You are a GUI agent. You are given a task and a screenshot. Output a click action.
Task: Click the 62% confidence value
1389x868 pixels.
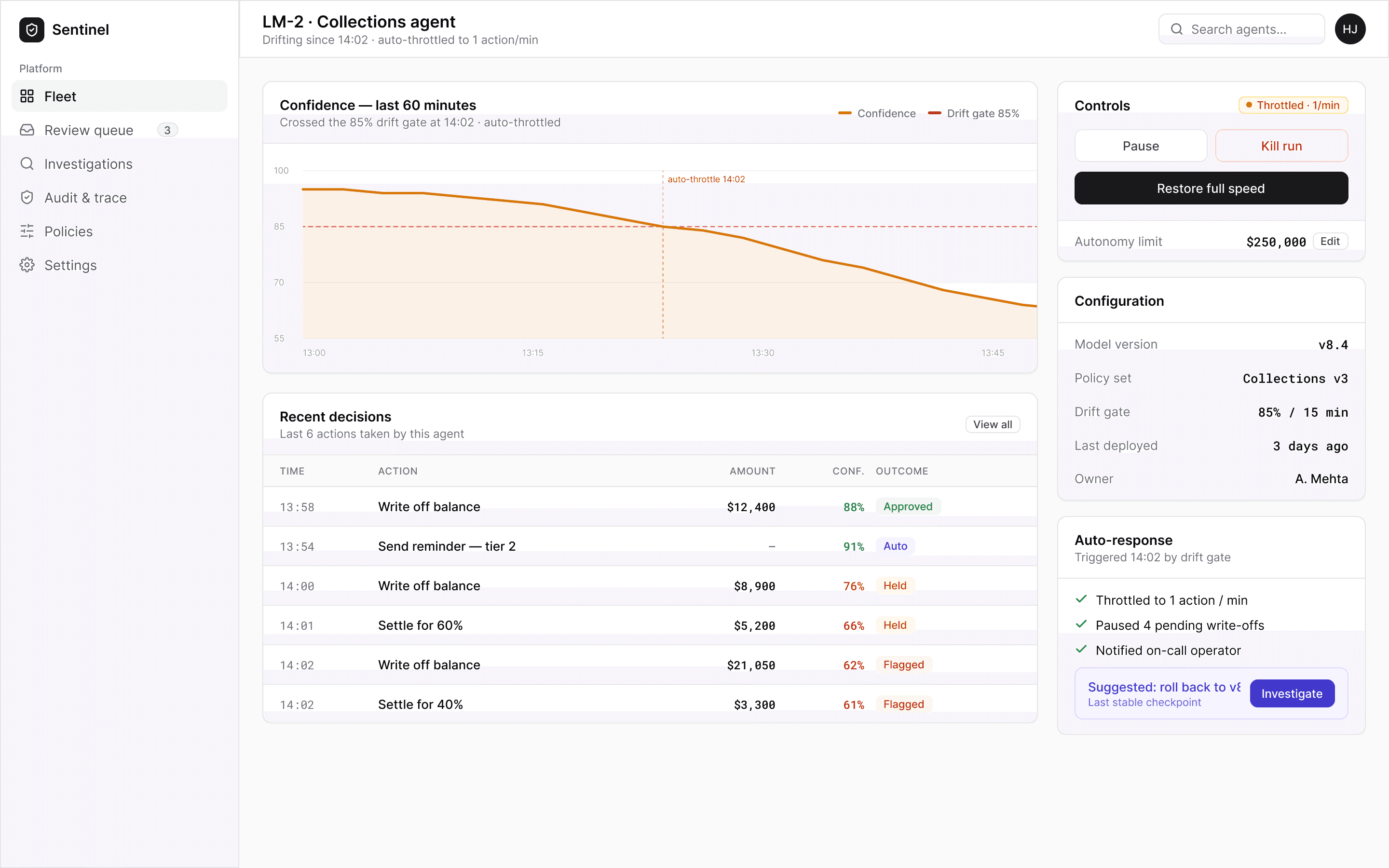[854, 665]
